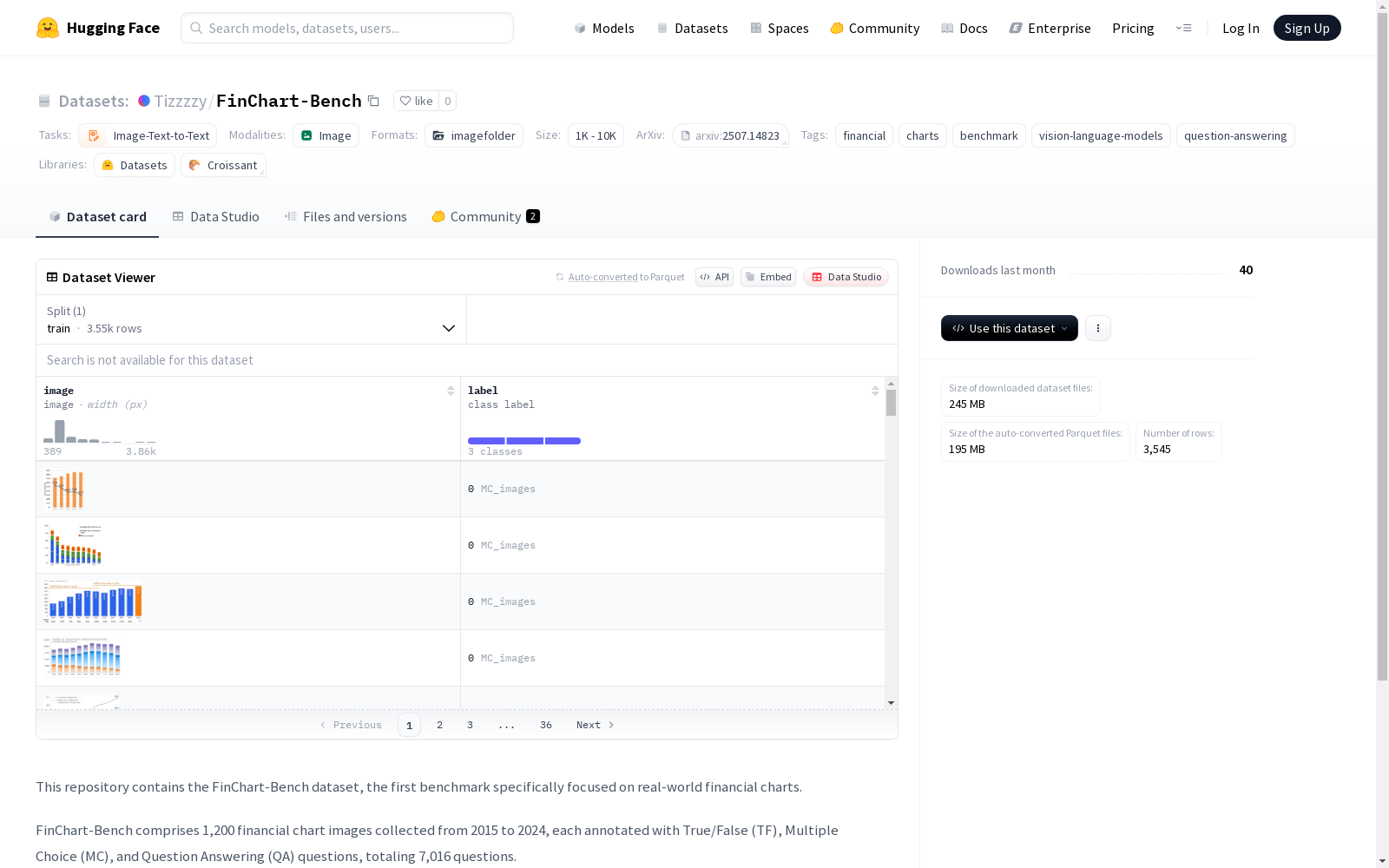The height and width of the screenshot is (868, 1389).
Task: Like the FinChart-Bench dataset
Action: (x=417, y=101)
